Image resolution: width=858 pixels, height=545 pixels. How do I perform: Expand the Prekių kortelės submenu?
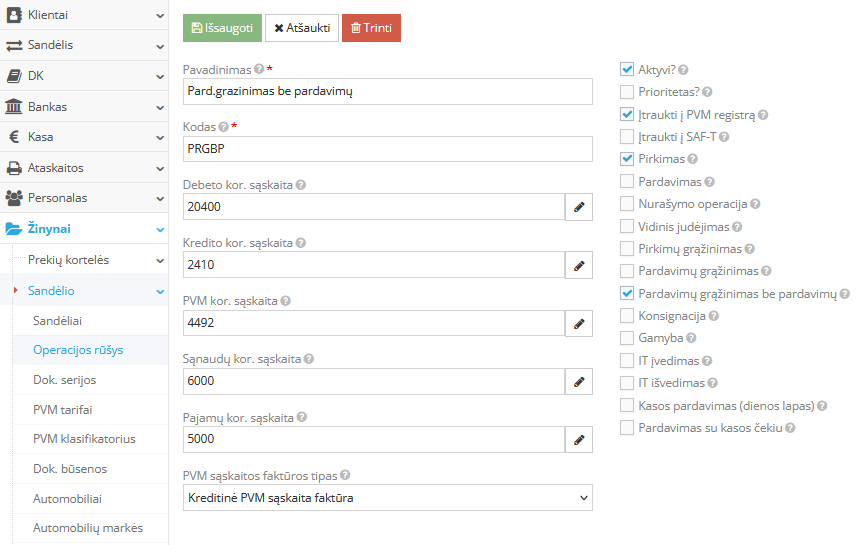tap(84, 260)
